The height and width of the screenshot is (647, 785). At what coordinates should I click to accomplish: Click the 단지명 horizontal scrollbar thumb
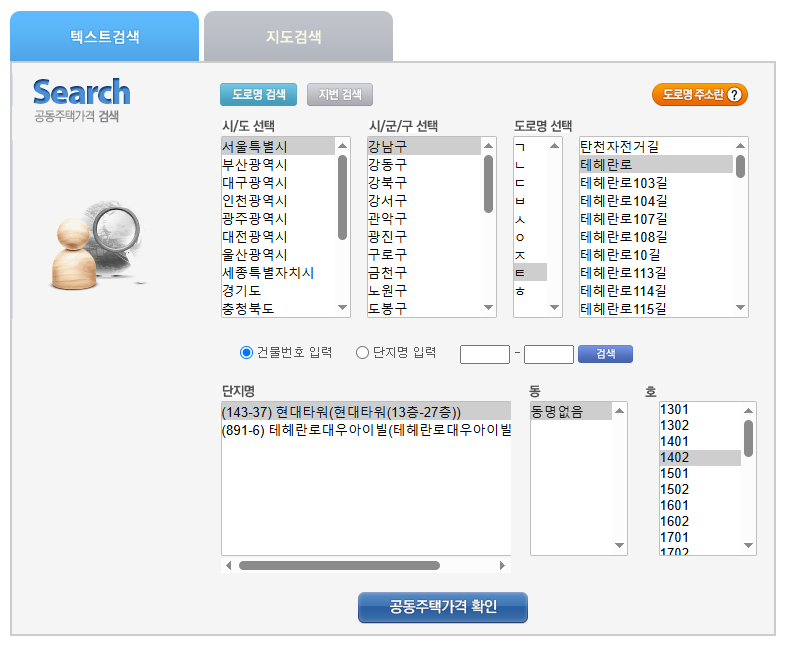(339, 565)
